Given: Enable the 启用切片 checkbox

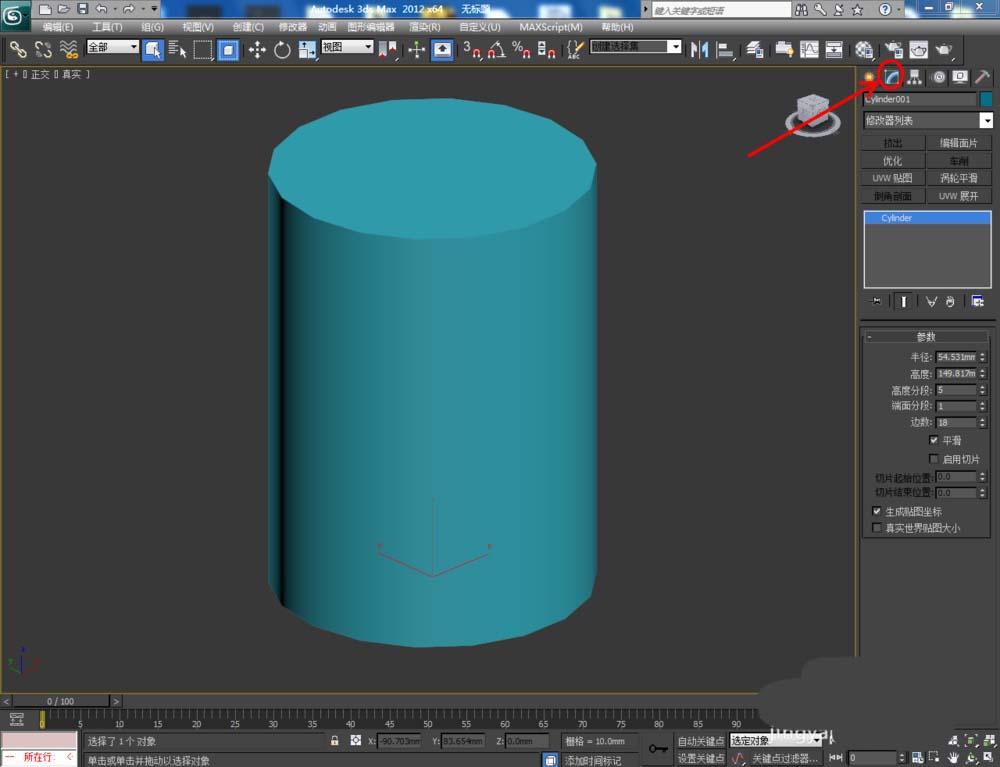Looking at the screenshot, I should pos(934,459).
